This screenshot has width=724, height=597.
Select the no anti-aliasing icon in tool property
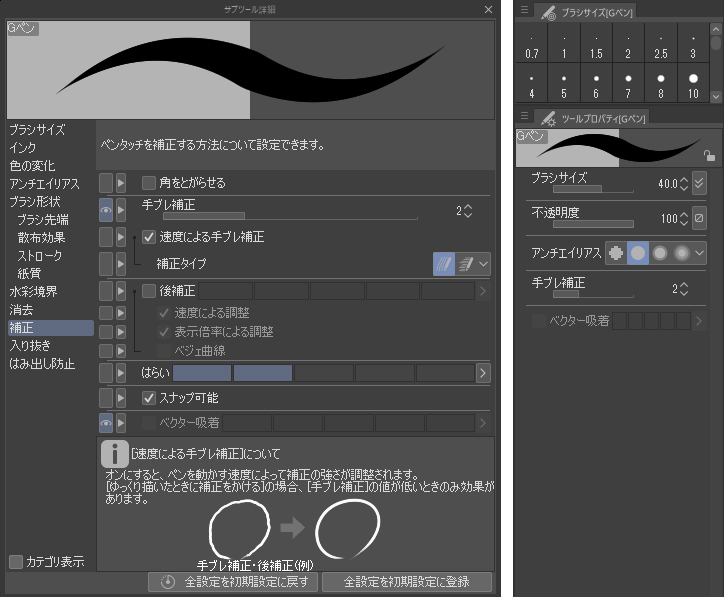[x=615, y=253]
